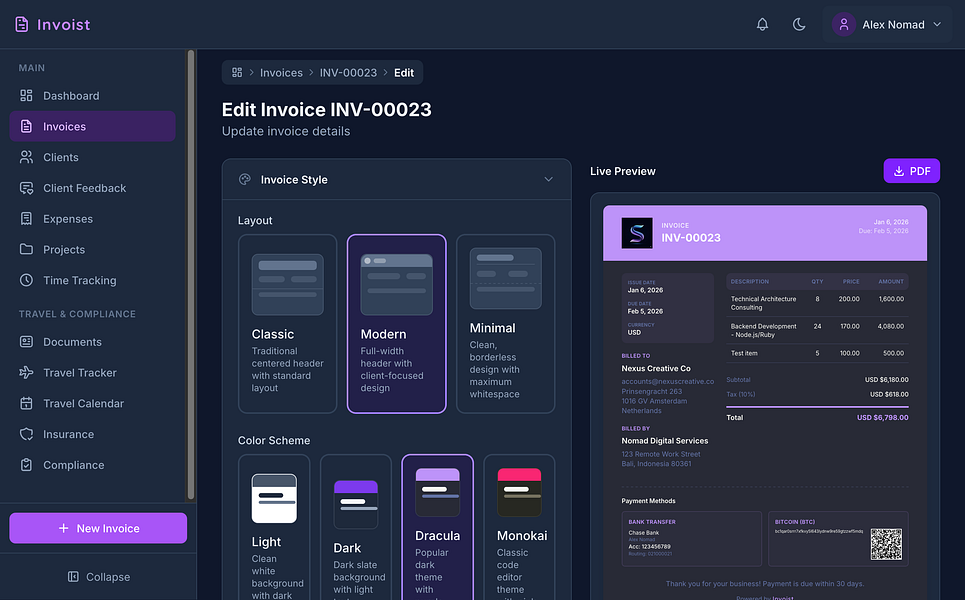Toggle dark mode moon icon
Viewport: 965px width, 600px height.
(x=799, y=25)
